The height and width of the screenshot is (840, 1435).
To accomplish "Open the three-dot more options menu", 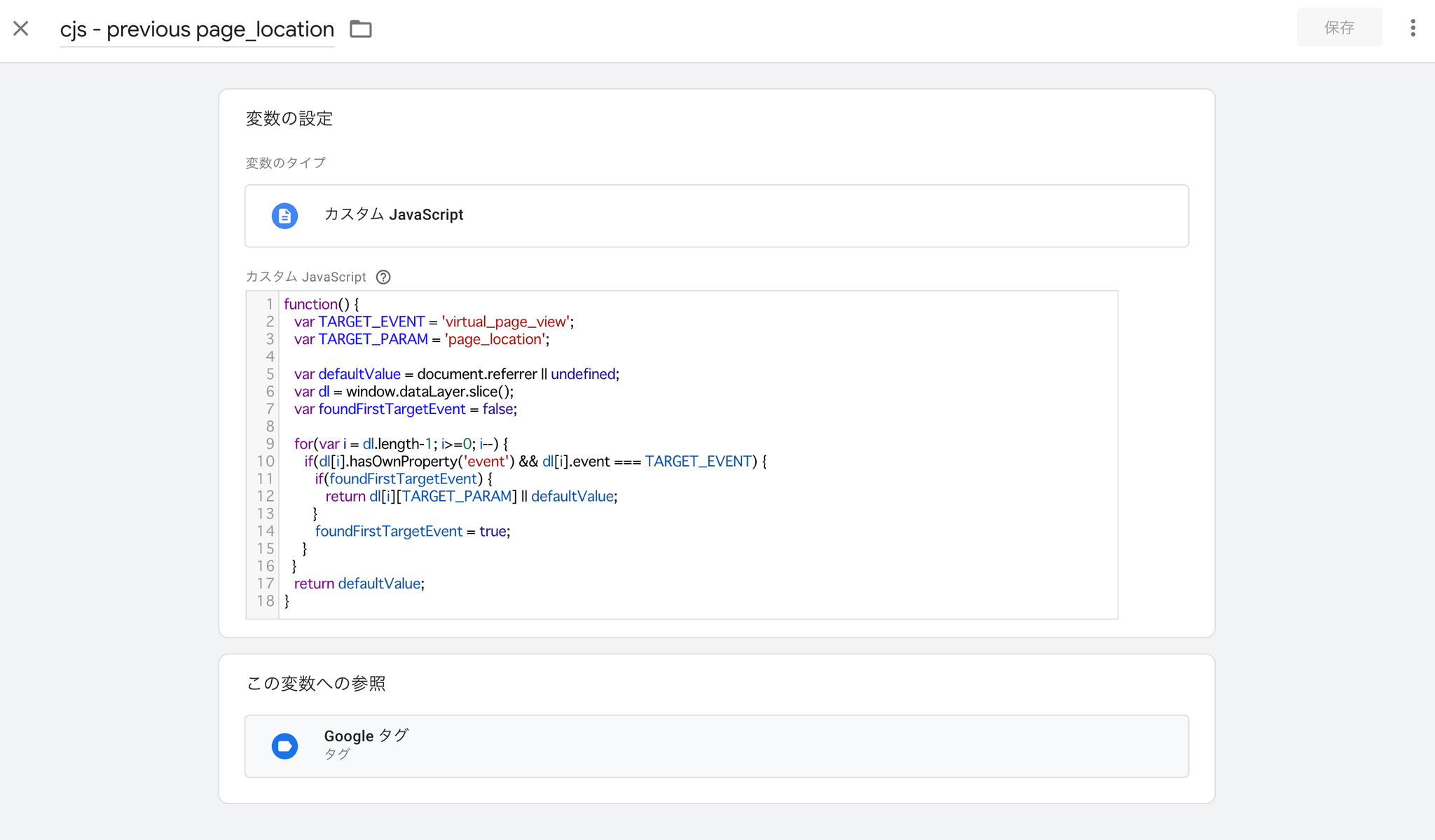I will click(x=1413, y=27).
